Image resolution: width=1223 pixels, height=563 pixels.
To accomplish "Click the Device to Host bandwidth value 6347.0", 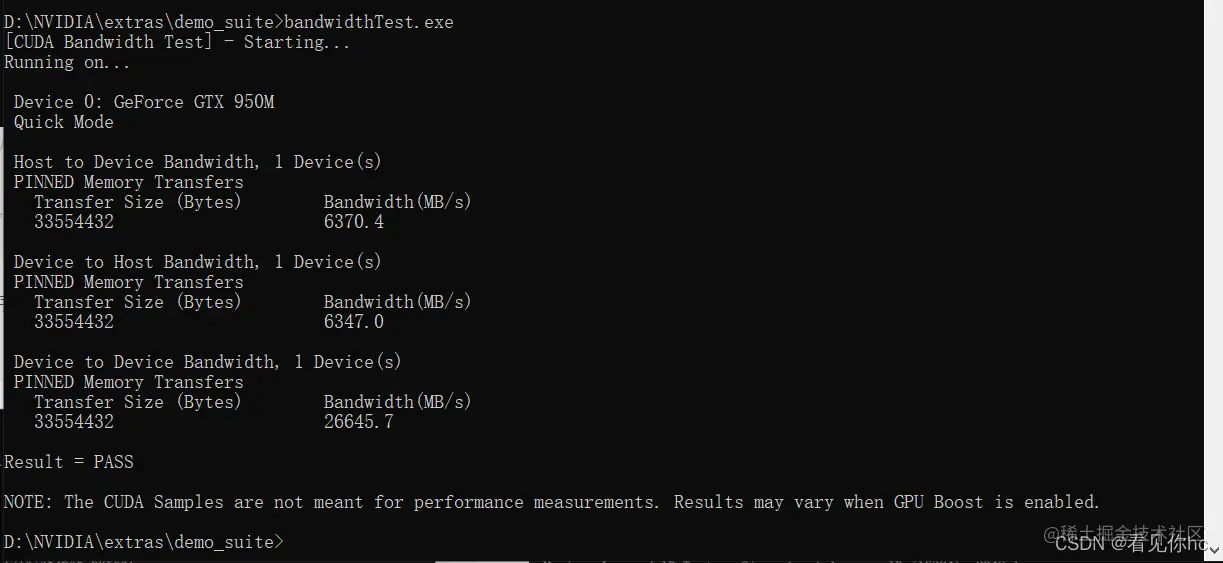I will click(354, 322).
